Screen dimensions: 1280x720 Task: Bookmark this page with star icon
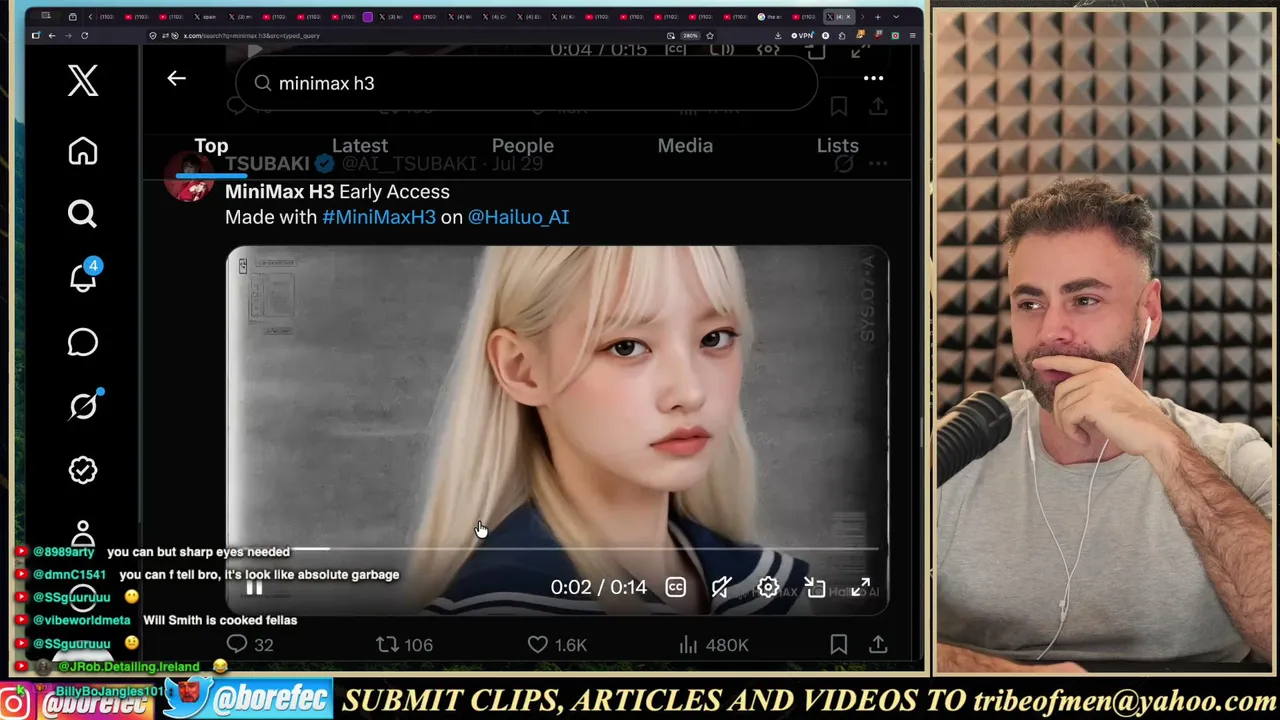coord(710,36)
